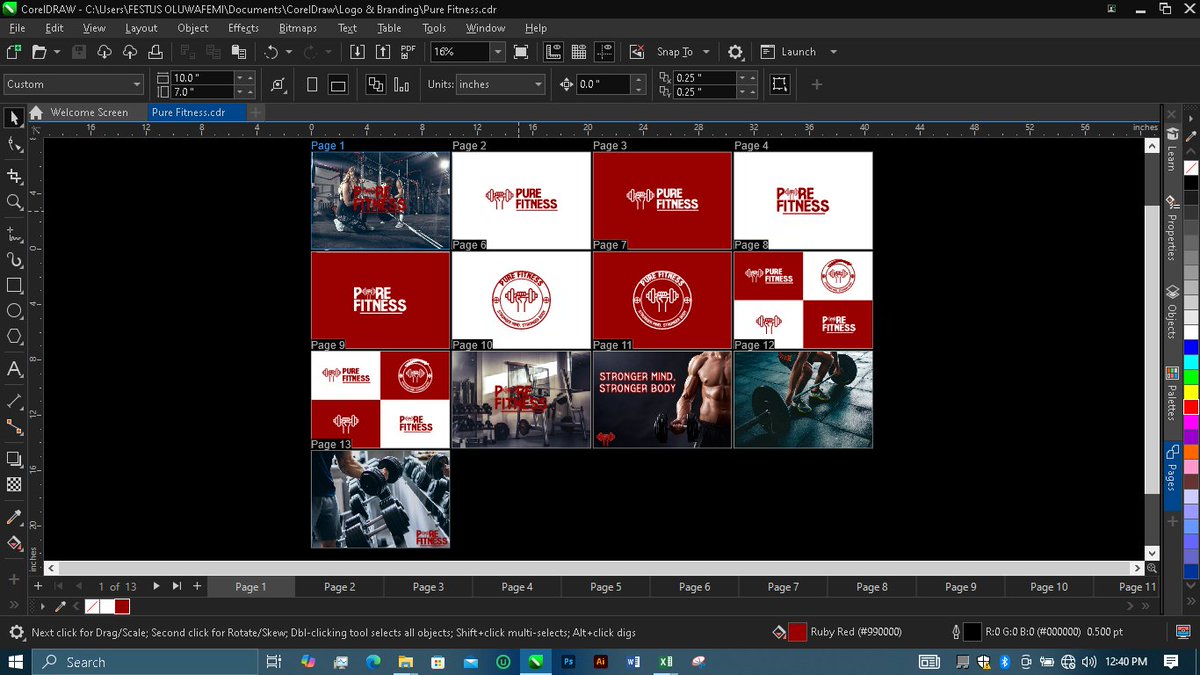The image size is (1200, 675).
Task: Click the Page 11 layout thumbnail
Action: coord(661,399)
